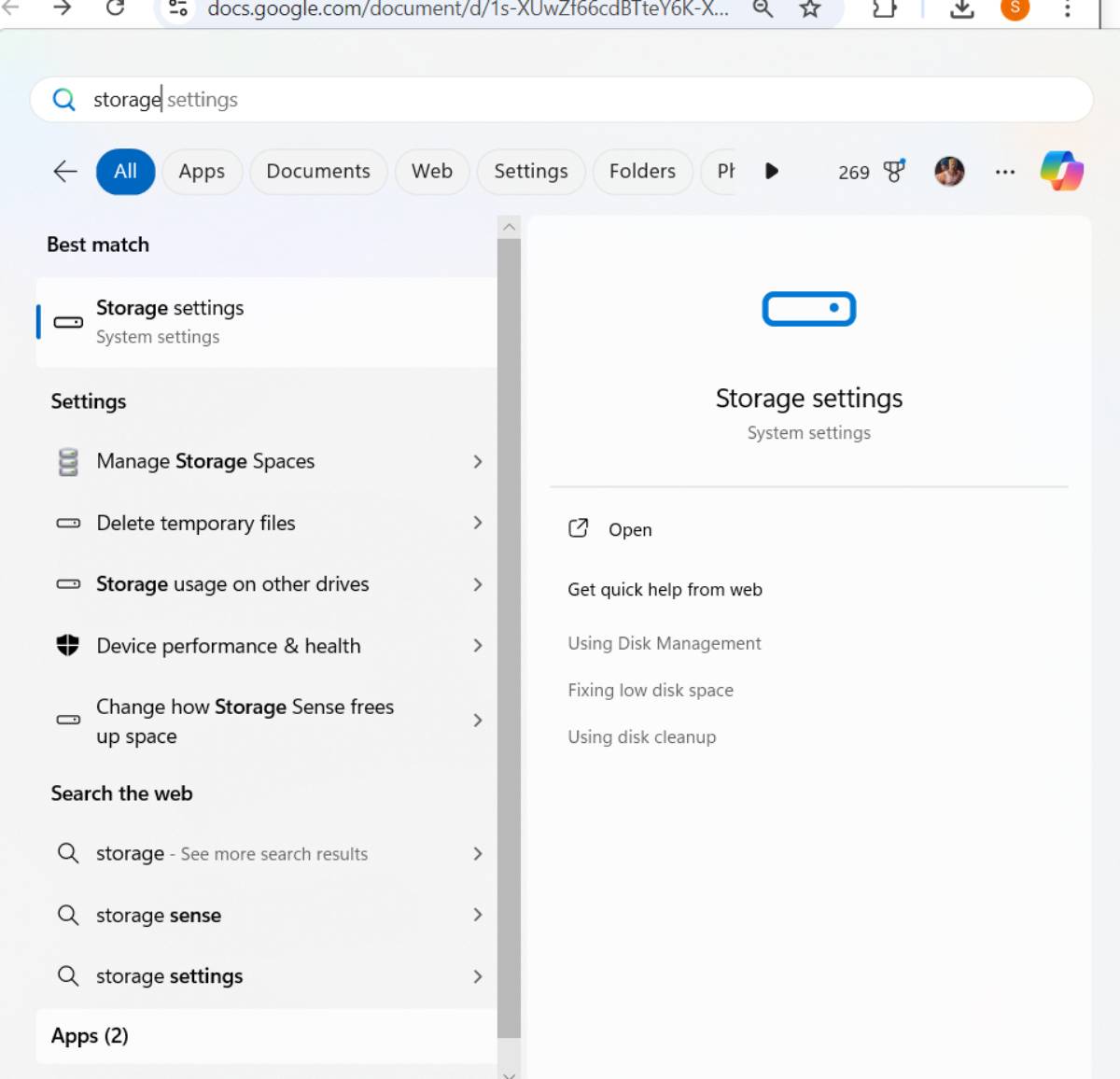Expand the Device performance & health chevron
This screenshot has height=1079, width=1120.
click(x=478, y=646)
